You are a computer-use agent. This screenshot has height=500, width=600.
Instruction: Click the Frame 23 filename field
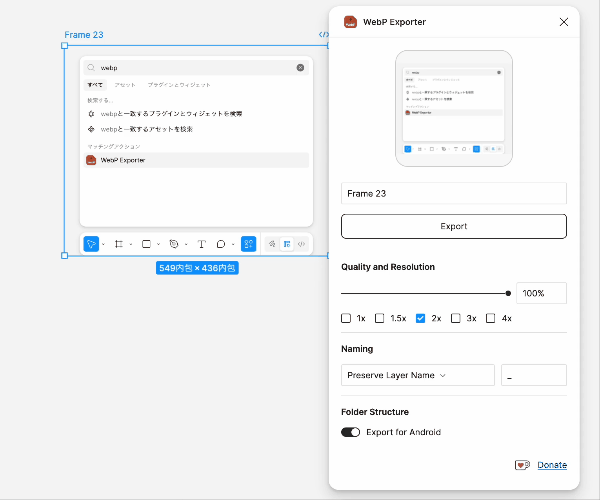pyautogui.click(x=454, y=193)
